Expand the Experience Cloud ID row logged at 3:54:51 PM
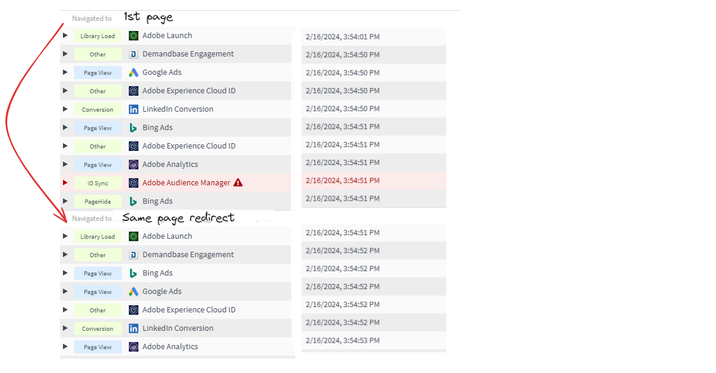716x373 pixels. [65, 146]
